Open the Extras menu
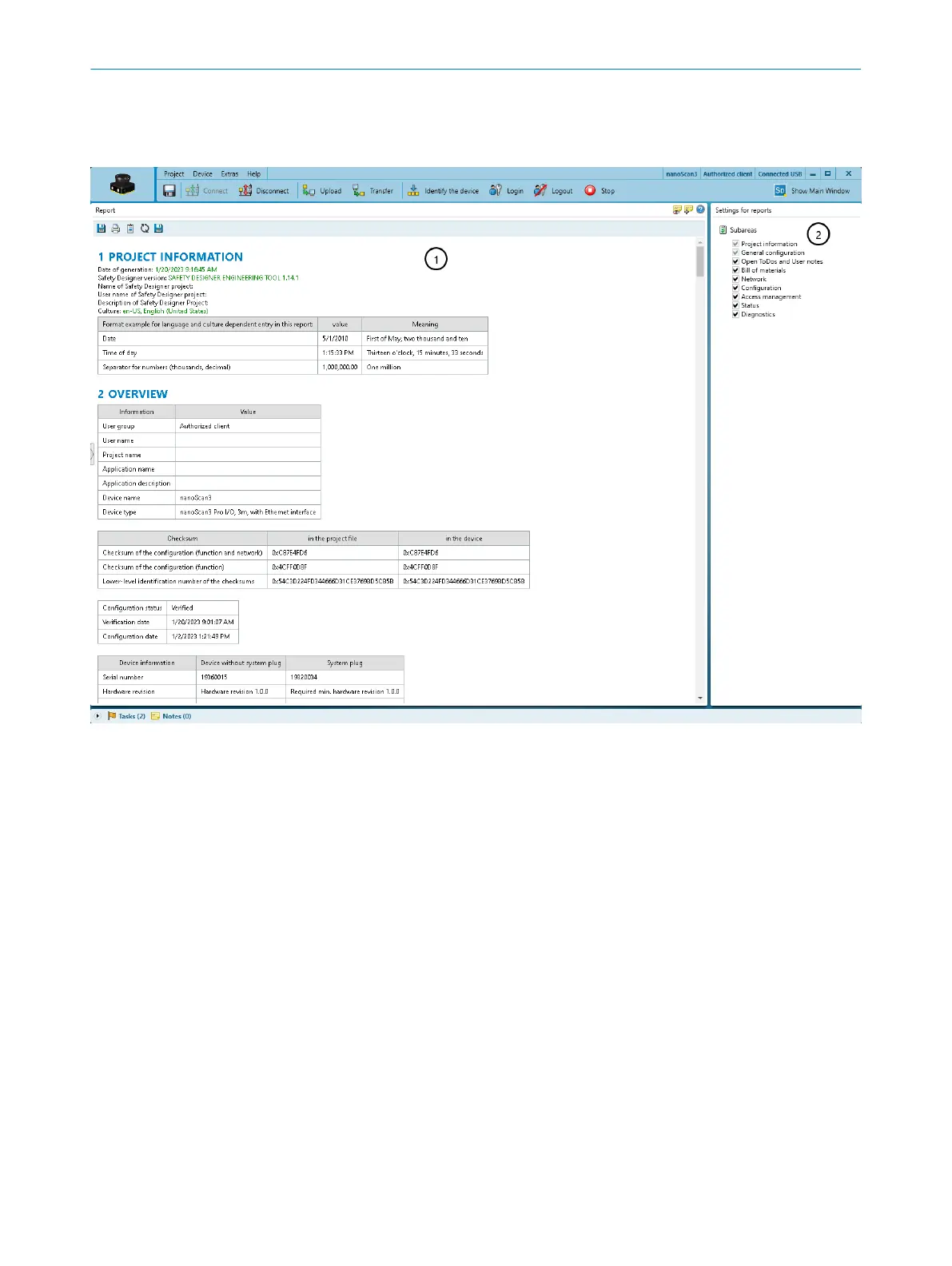The height and width of the screenshot is (1266, 952). click(230, 173)
